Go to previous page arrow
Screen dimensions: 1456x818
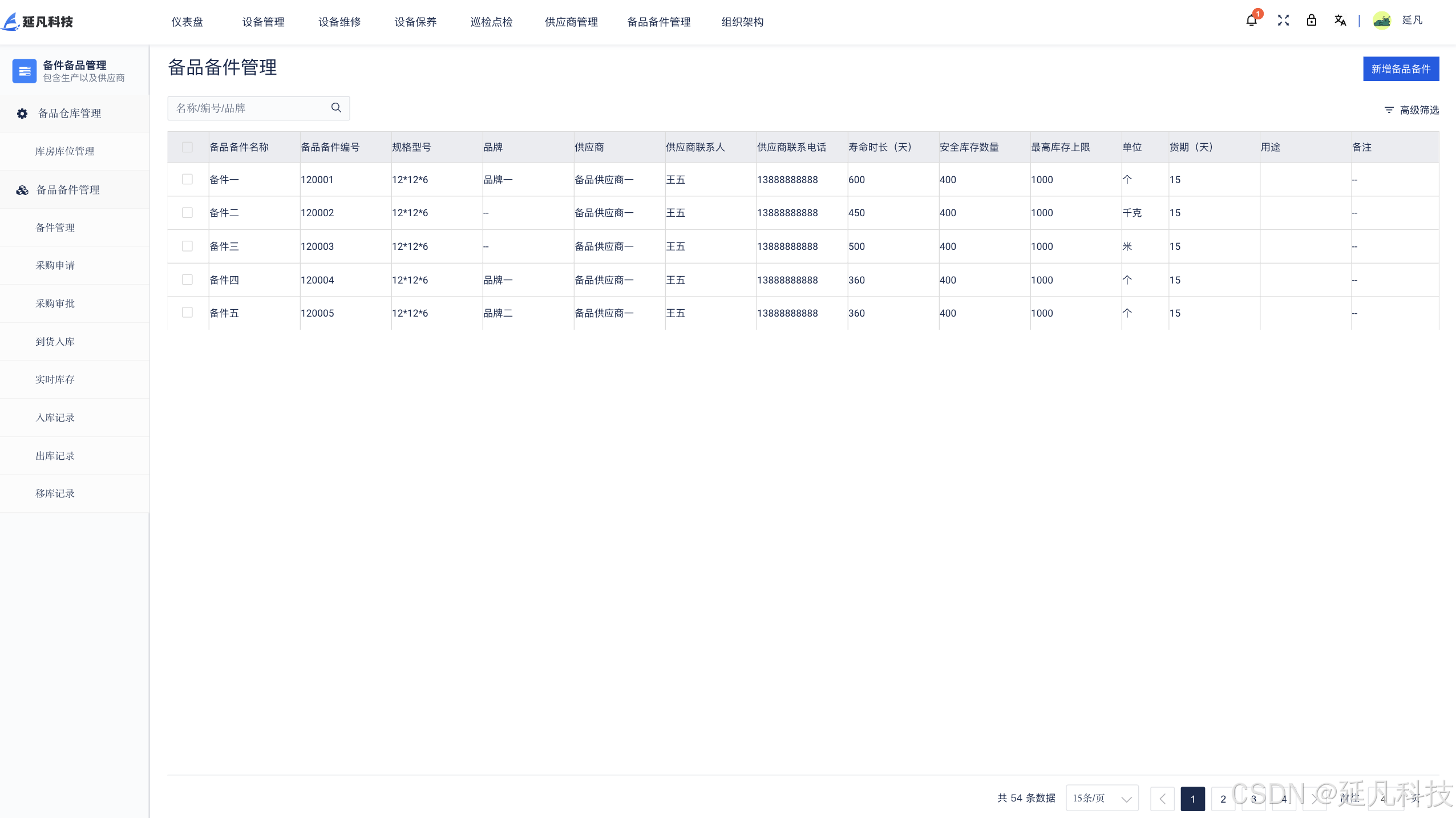1162,799
